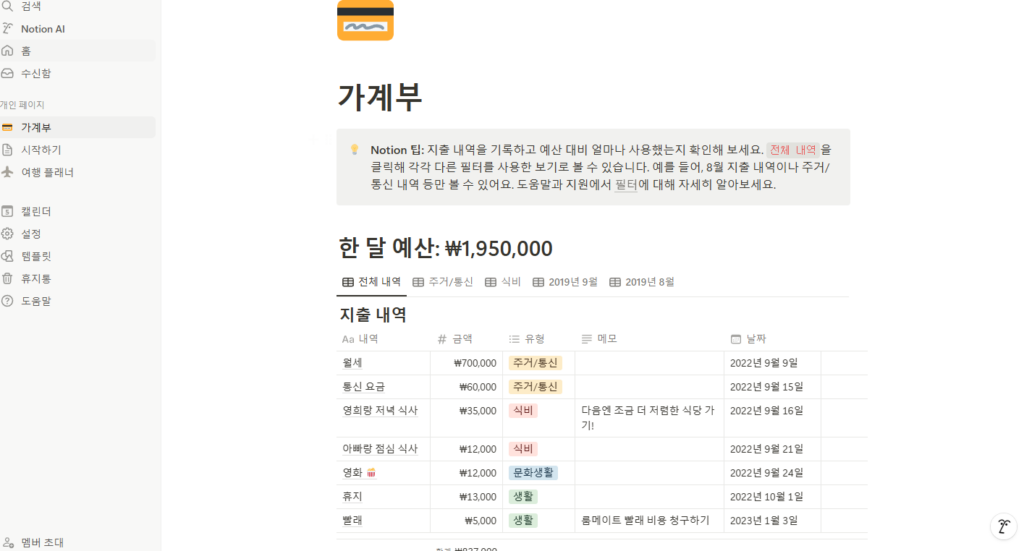Image resolution: width=1024 pixels, height=551 pixels.
Task: Open 설정 gear icon
Action: click(7, 234)
